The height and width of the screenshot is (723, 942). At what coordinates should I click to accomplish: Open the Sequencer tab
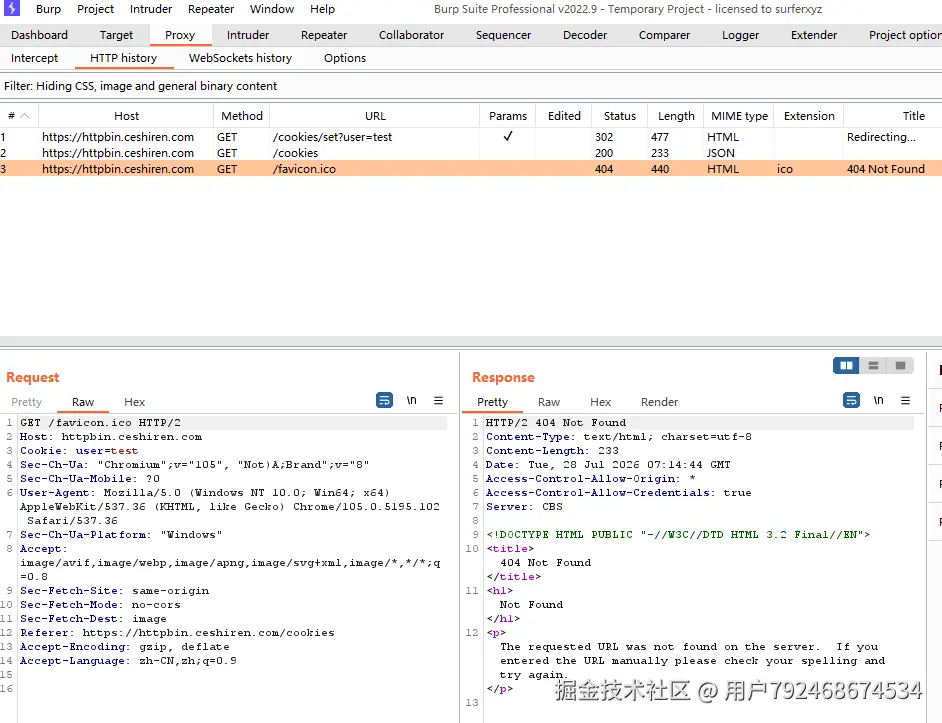pos(503,35)
